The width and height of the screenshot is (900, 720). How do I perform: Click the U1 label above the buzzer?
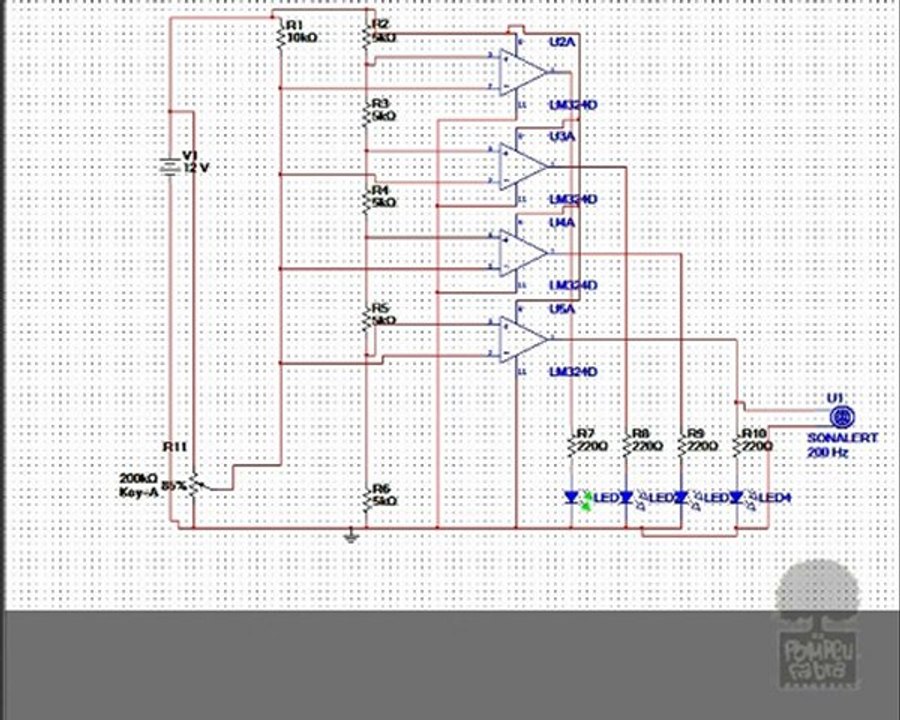[x=835, y=397]
